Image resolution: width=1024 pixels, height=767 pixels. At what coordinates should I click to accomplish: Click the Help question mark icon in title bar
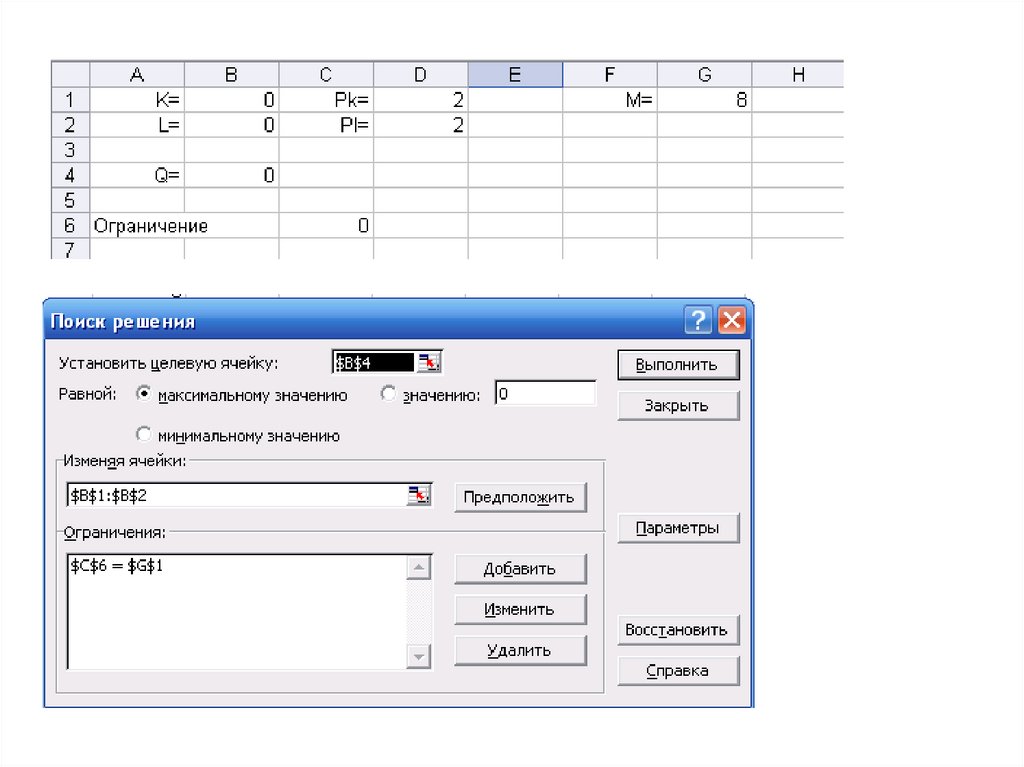tap(698, 321)
